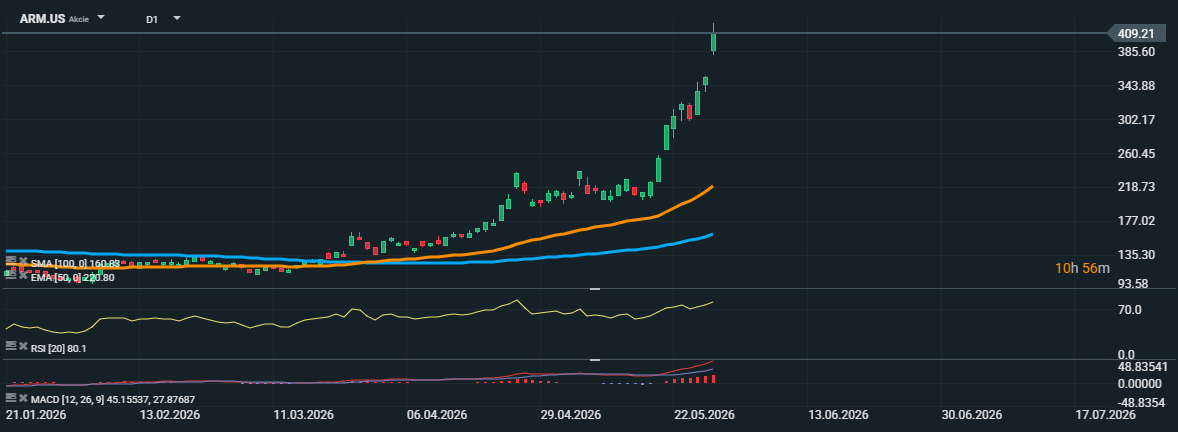The image size is (1178, 432).
Task: Open the D1 timeframe dropdown
Action: (177, 17)
